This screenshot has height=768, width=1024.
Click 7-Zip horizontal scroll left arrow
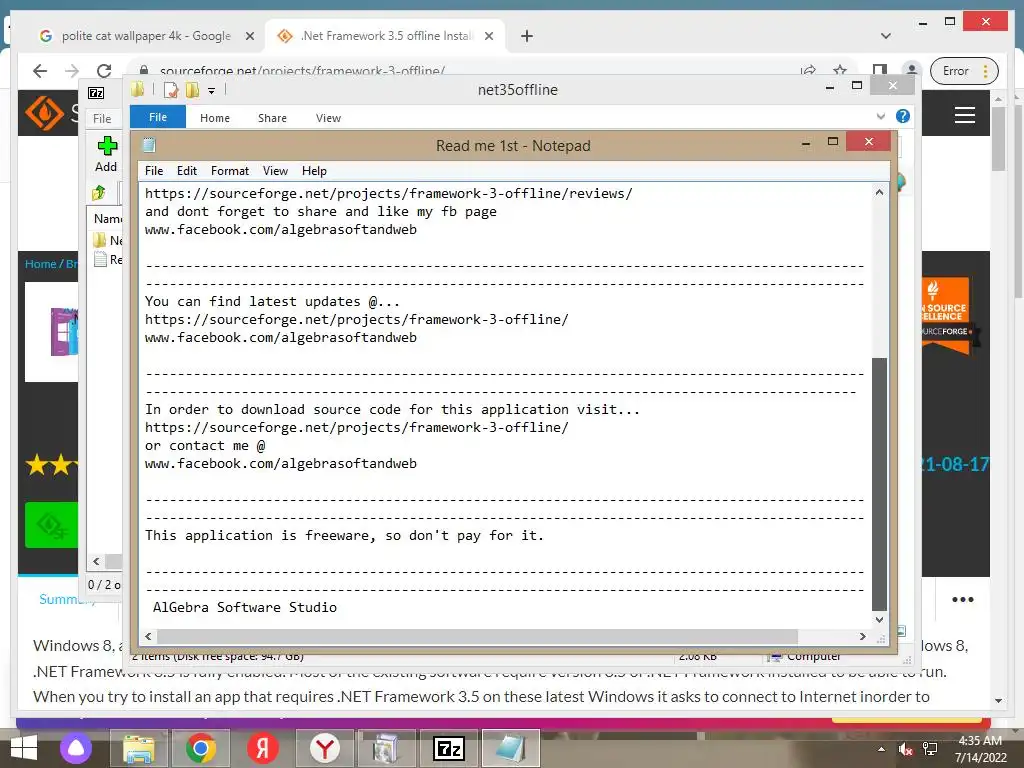coord(96,561)
